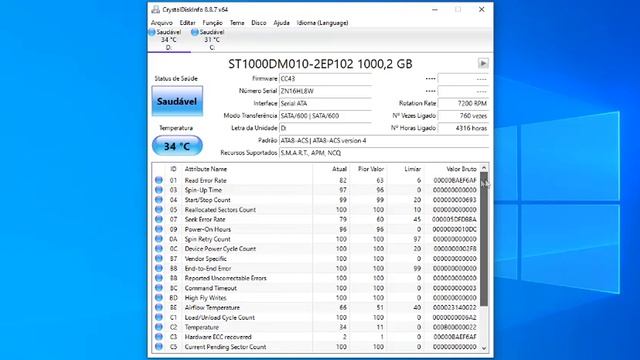Click status circle for Reallocated Sectors Count
This screenshot has height=360, width=640.
tap(159, 209)
